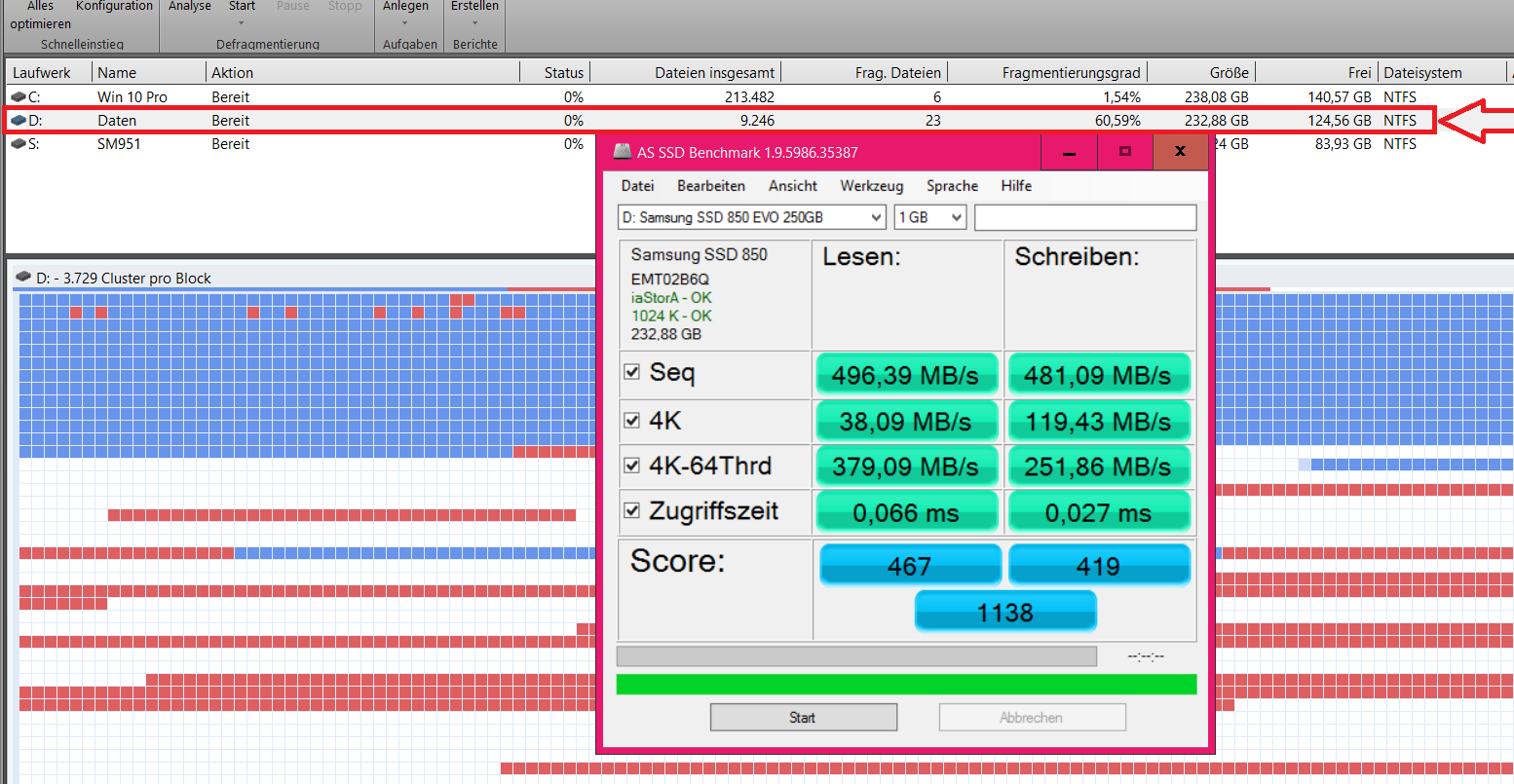Viewport: 1514px width, 784px height.
Task: Sort by Dateien insgesamt column header
Action: point(685,72)
